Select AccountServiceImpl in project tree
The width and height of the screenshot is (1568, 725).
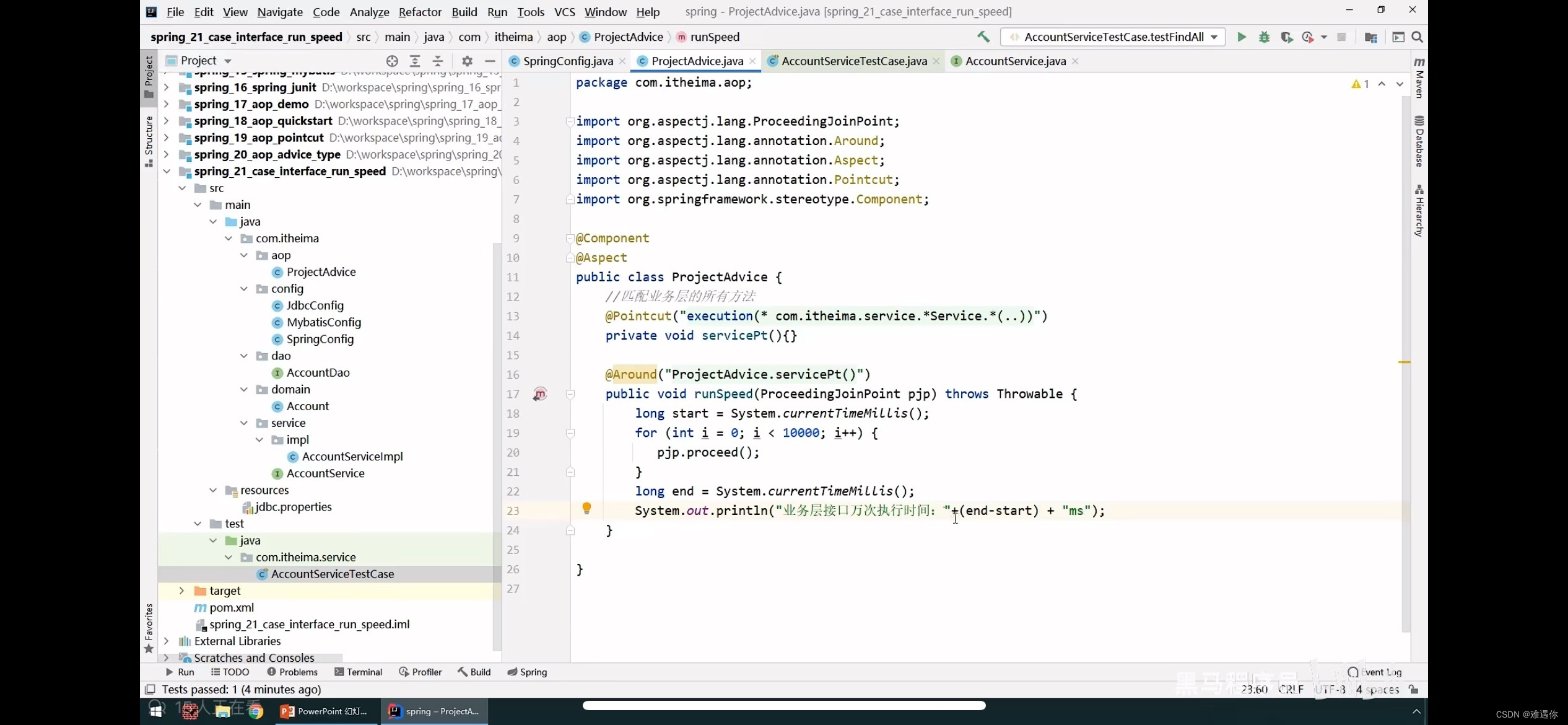352,457
